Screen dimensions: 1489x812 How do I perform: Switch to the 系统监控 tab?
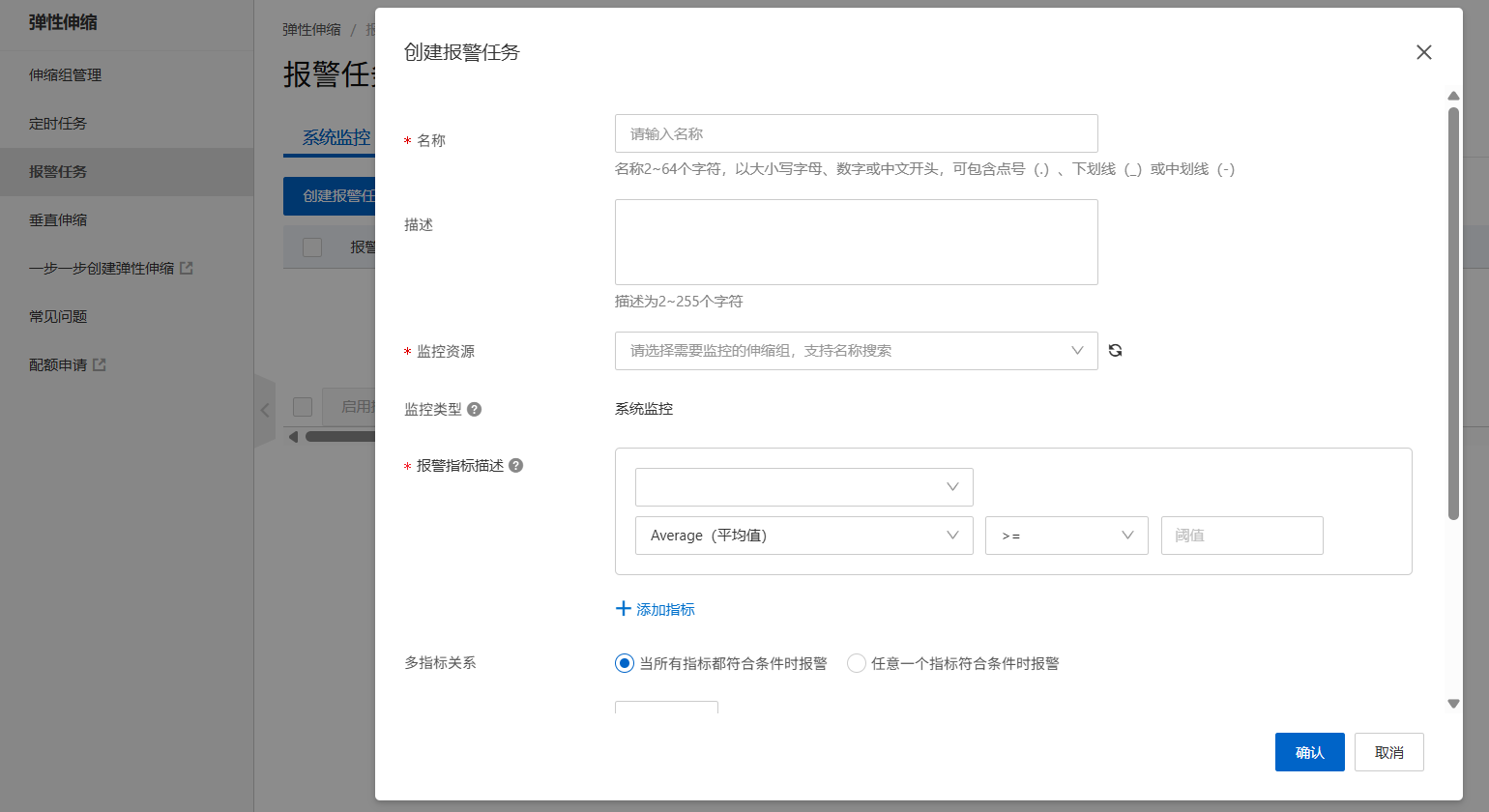pyautogui.click(x=336, y=137)
